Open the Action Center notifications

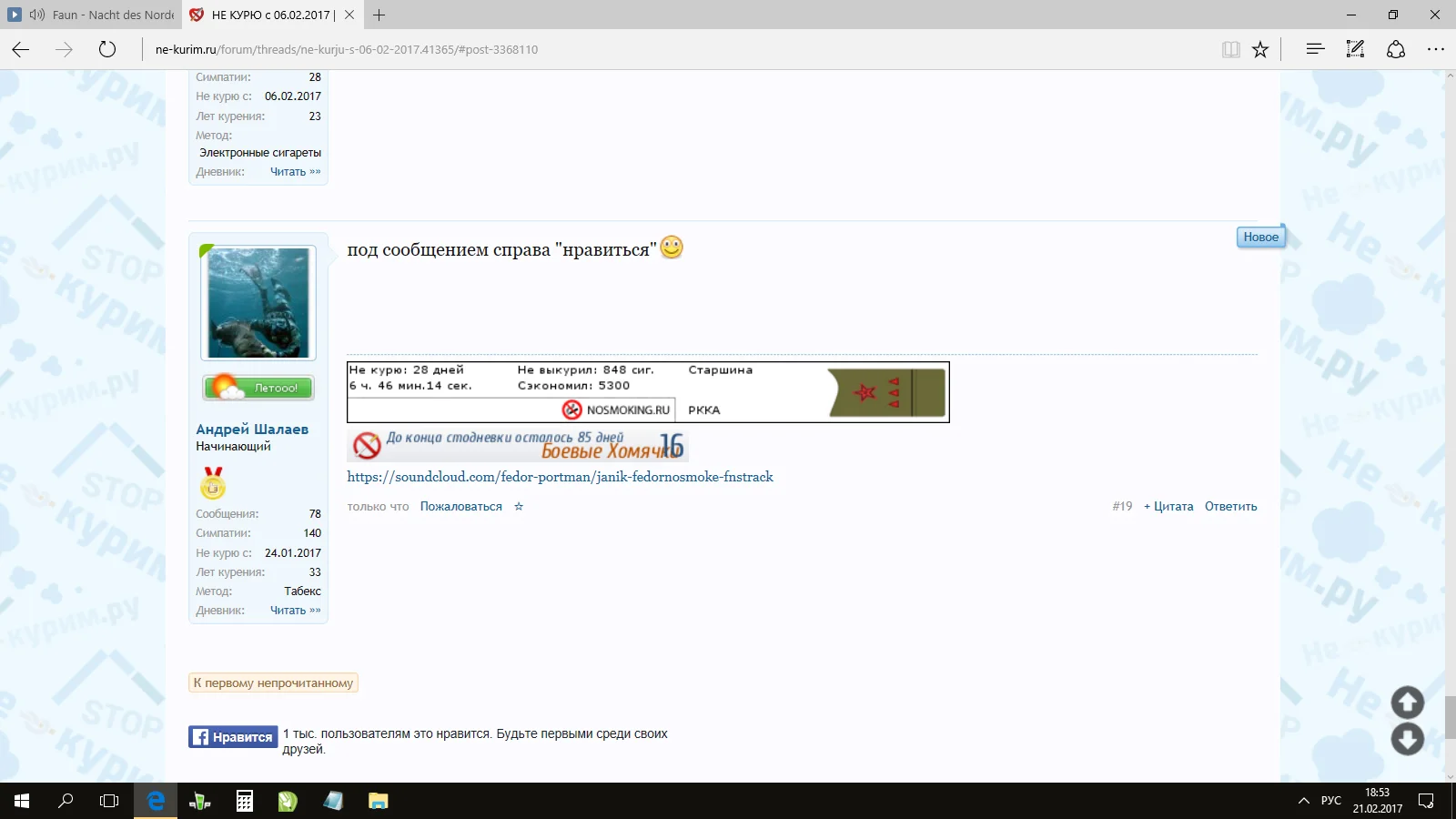[1426, 801]
